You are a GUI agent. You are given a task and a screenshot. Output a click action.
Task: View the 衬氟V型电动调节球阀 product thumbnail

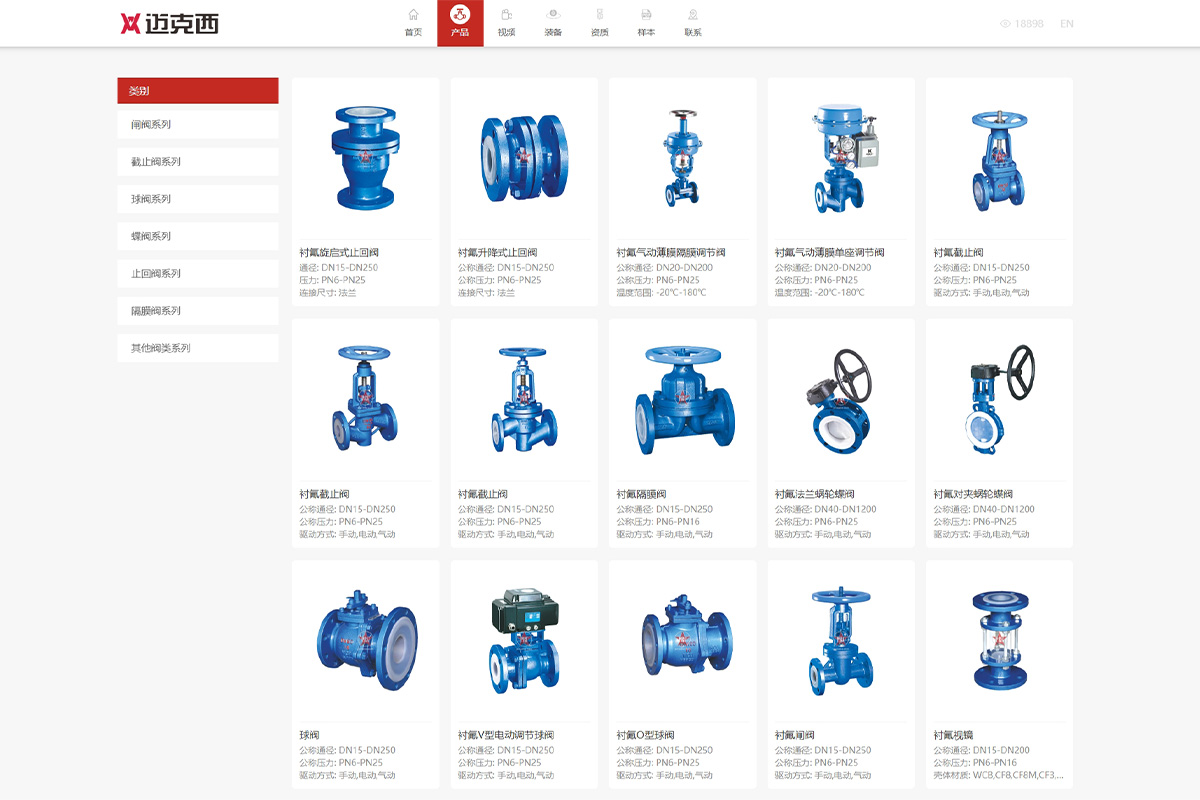pyautogui.click(x=524, y=640)
